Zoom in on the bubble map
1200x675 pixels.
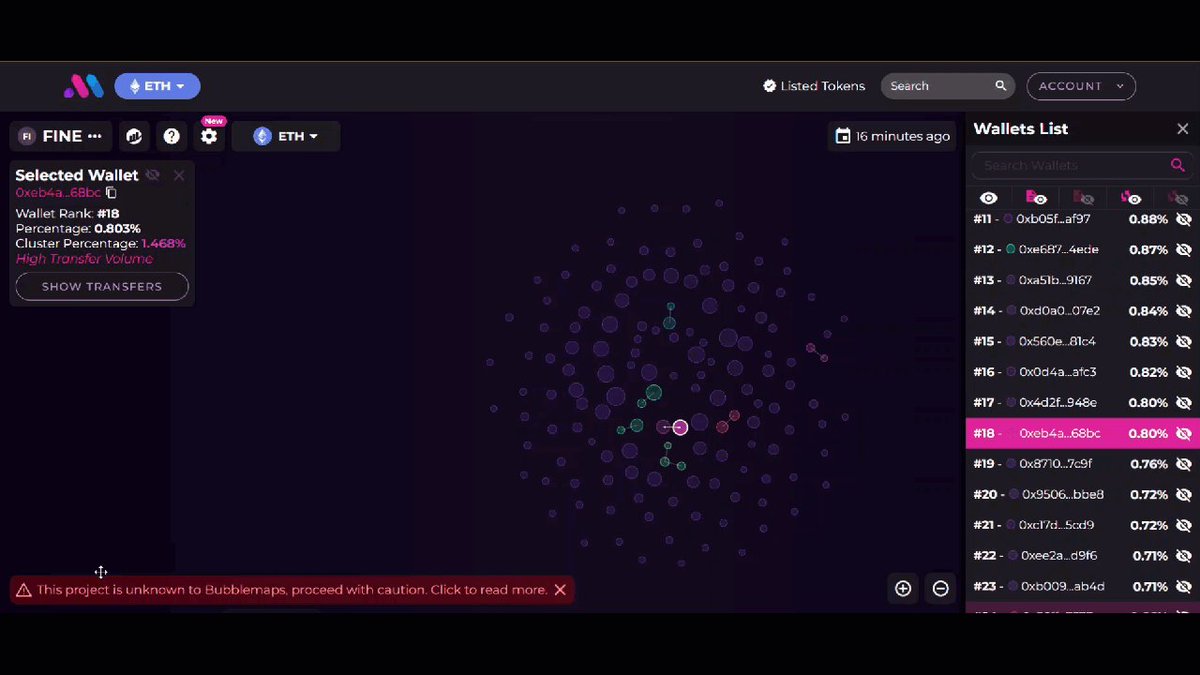[903, 588]
